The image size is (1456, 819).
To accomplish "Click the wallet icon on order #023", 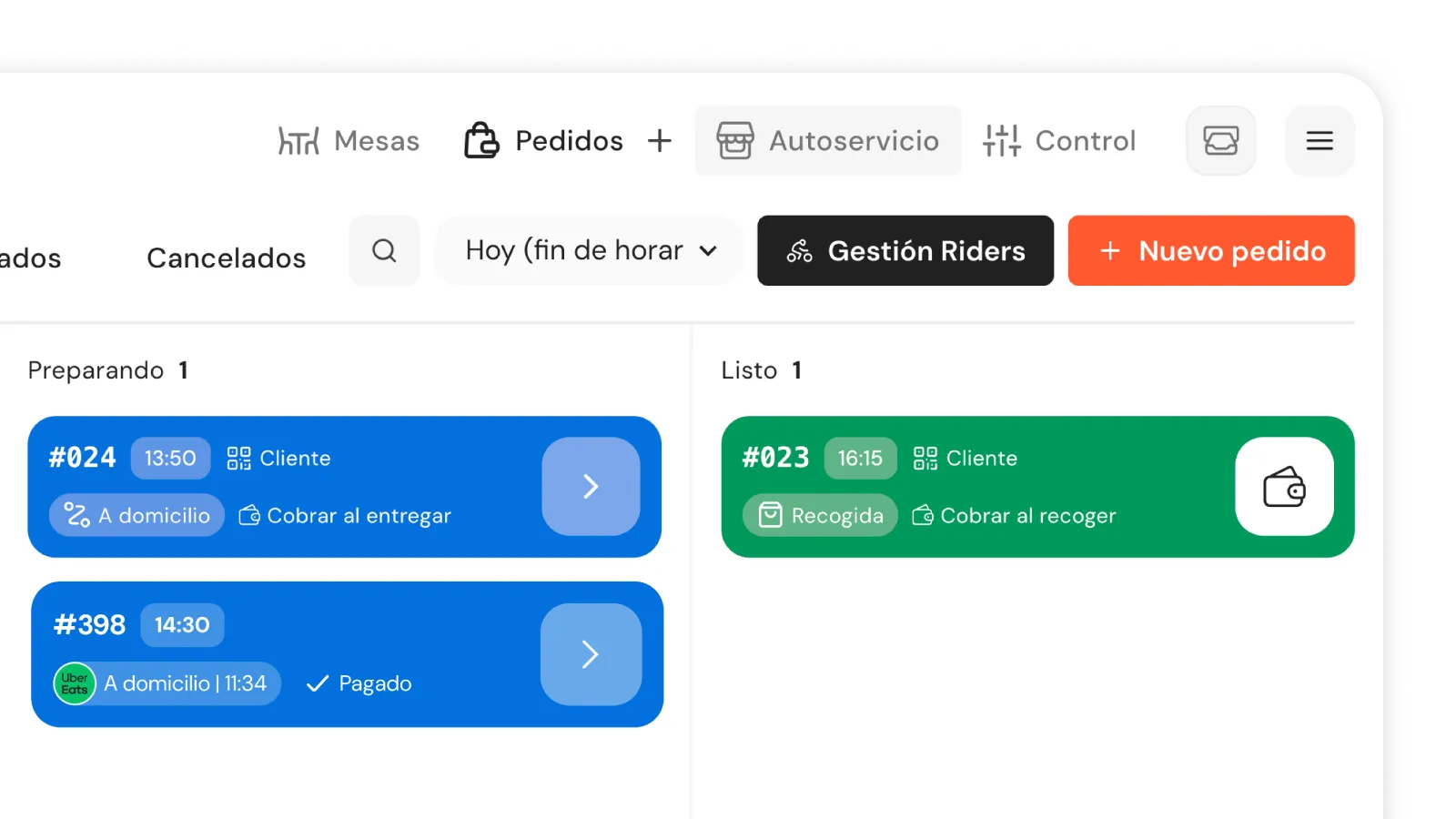I will [1284, 487].
